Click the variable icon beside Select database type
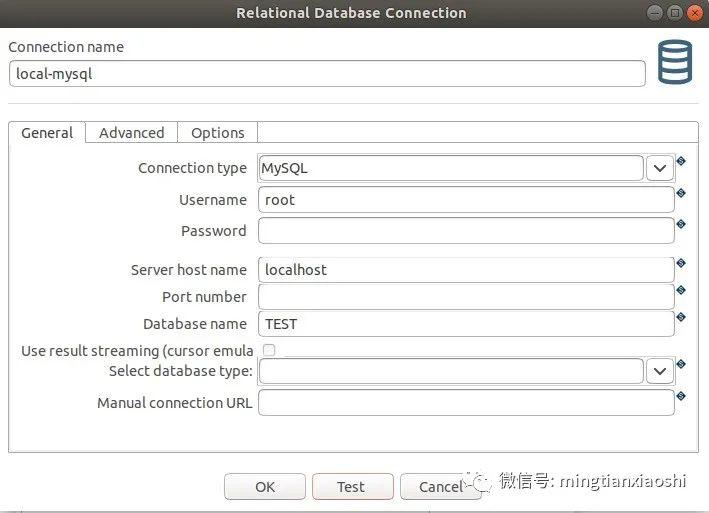 (681, 364)
